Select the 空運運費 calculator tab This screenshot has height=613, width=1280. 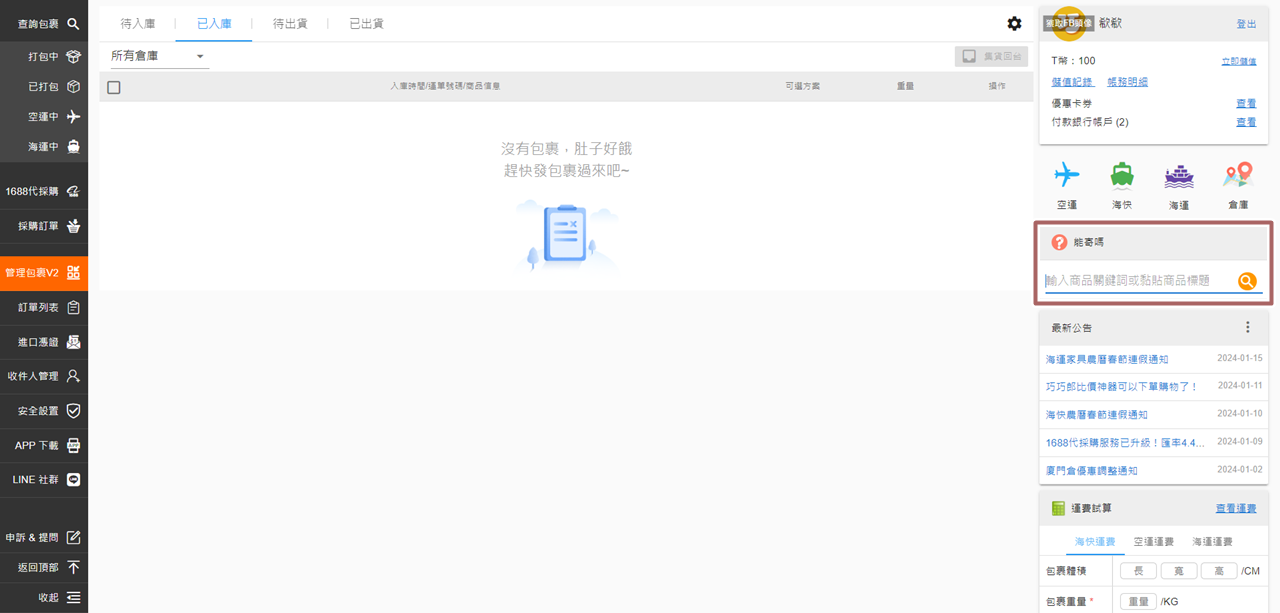(1154, 541)
